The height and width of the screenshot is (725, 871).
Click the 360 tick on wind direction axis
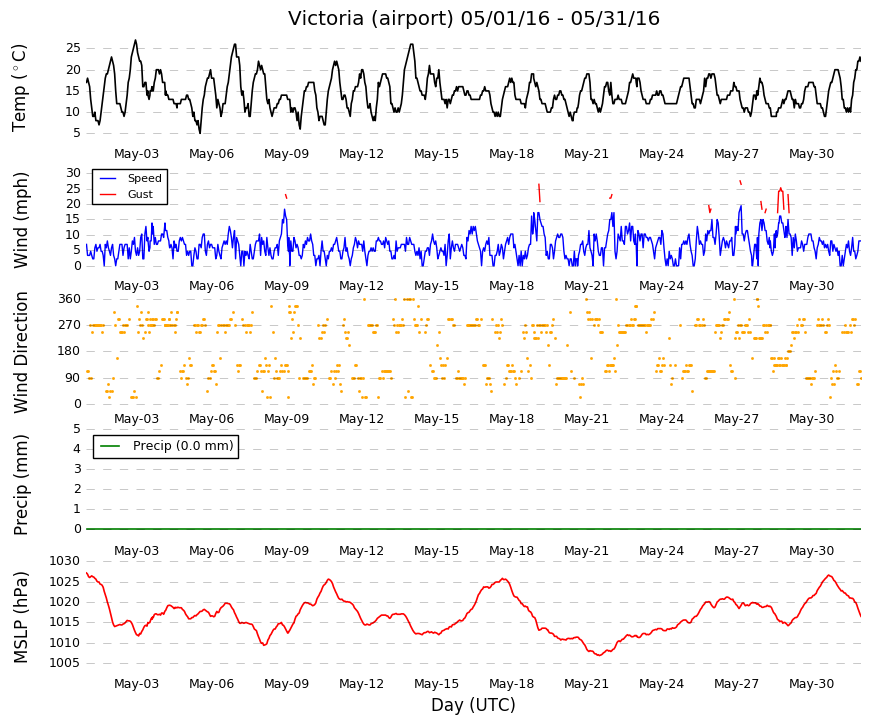[x=70, y=299]
